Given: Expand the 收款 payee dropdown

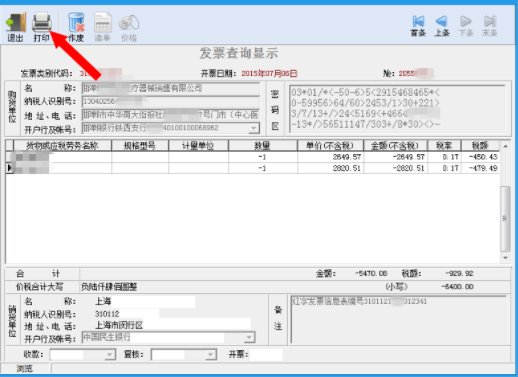Looking at the screenshot, I should [109, 354].
